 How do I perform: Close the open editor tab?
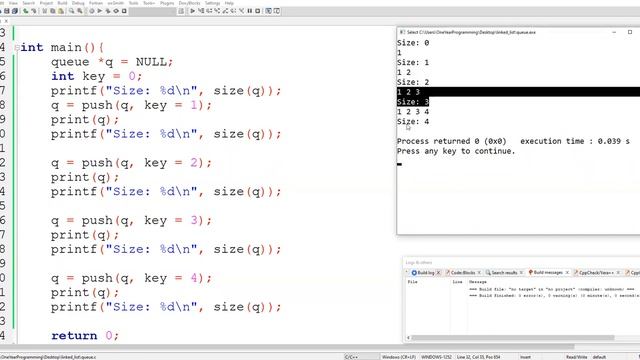[6, 21]
